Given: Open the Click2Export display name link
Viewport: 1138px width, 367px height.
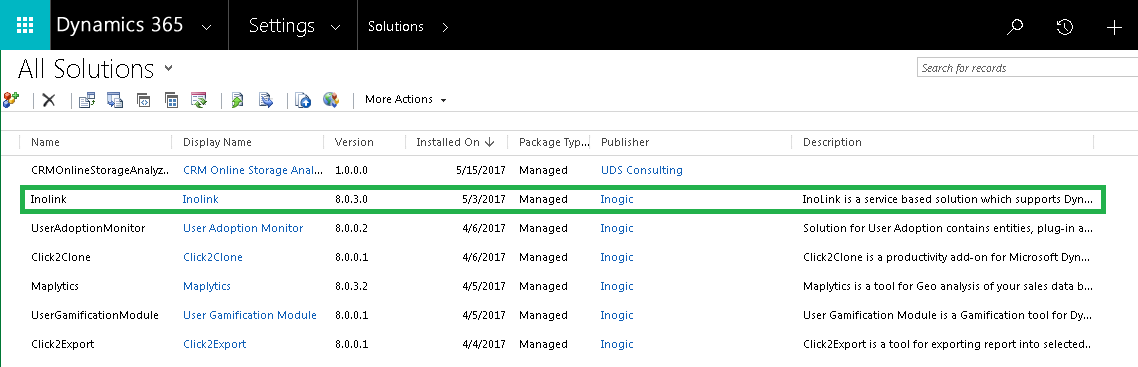Looking at the screenshot, I should pyautogui.click(x=214, y=345).
